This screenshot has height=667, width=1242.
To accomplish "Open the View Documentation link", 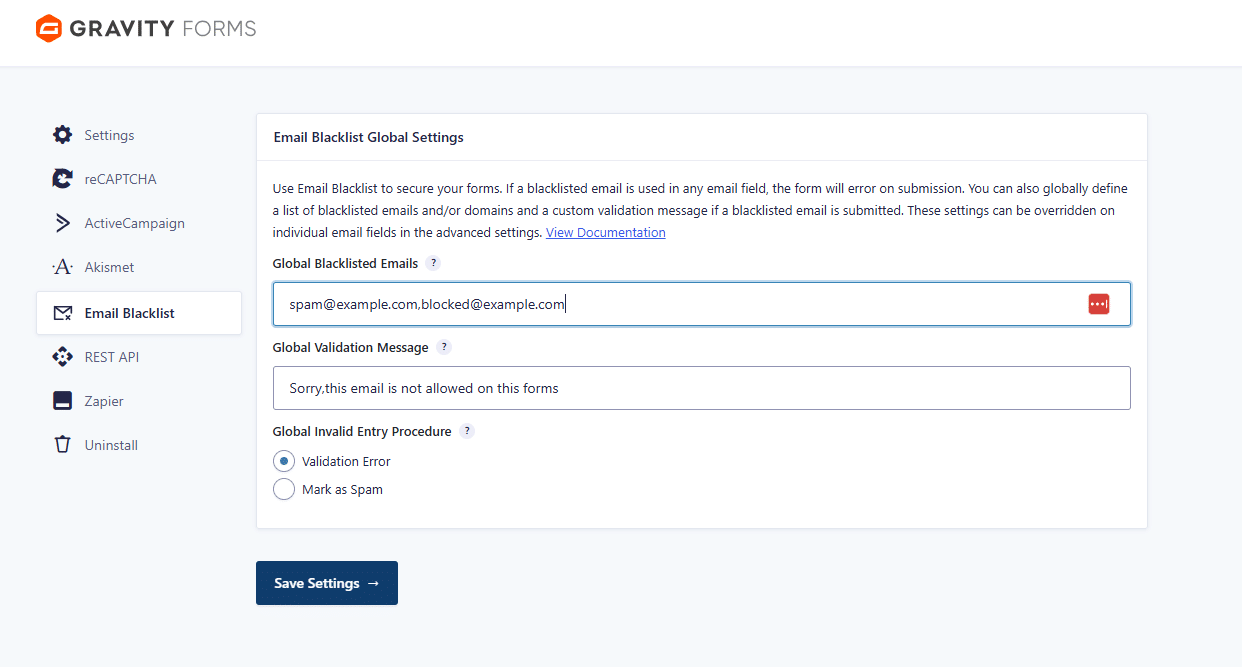I will click(x=605, y=232).
